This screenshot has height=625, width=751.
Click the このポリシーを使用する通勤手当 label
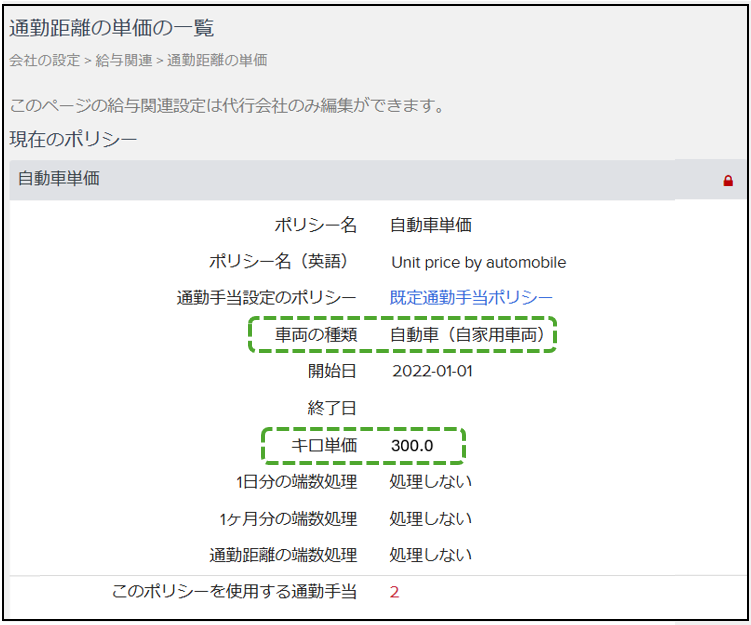tap(235, 592)
